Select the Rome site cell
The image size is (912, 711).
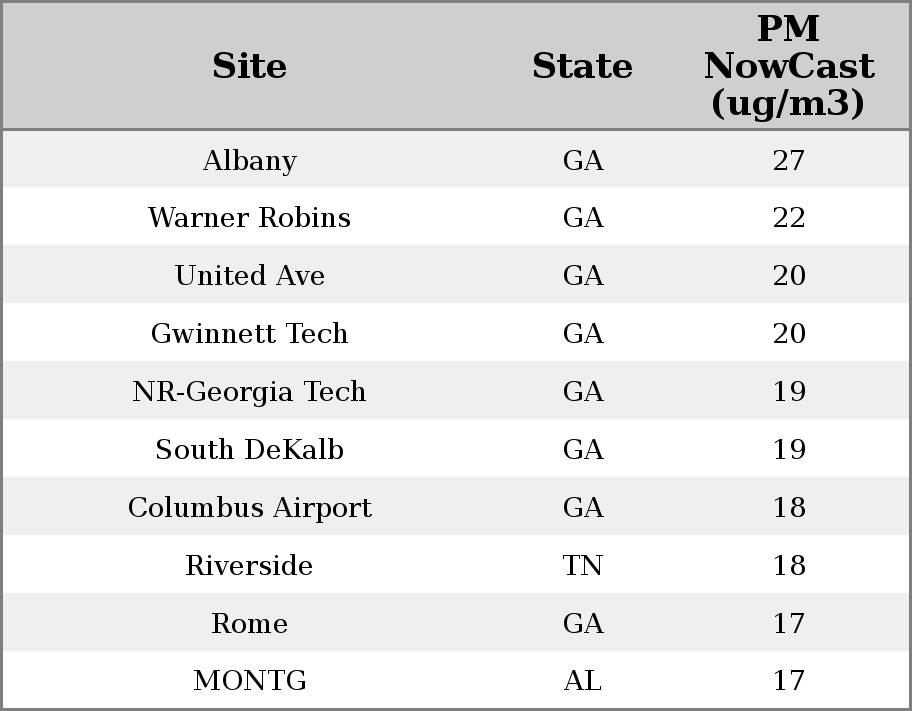coord(249,624)
